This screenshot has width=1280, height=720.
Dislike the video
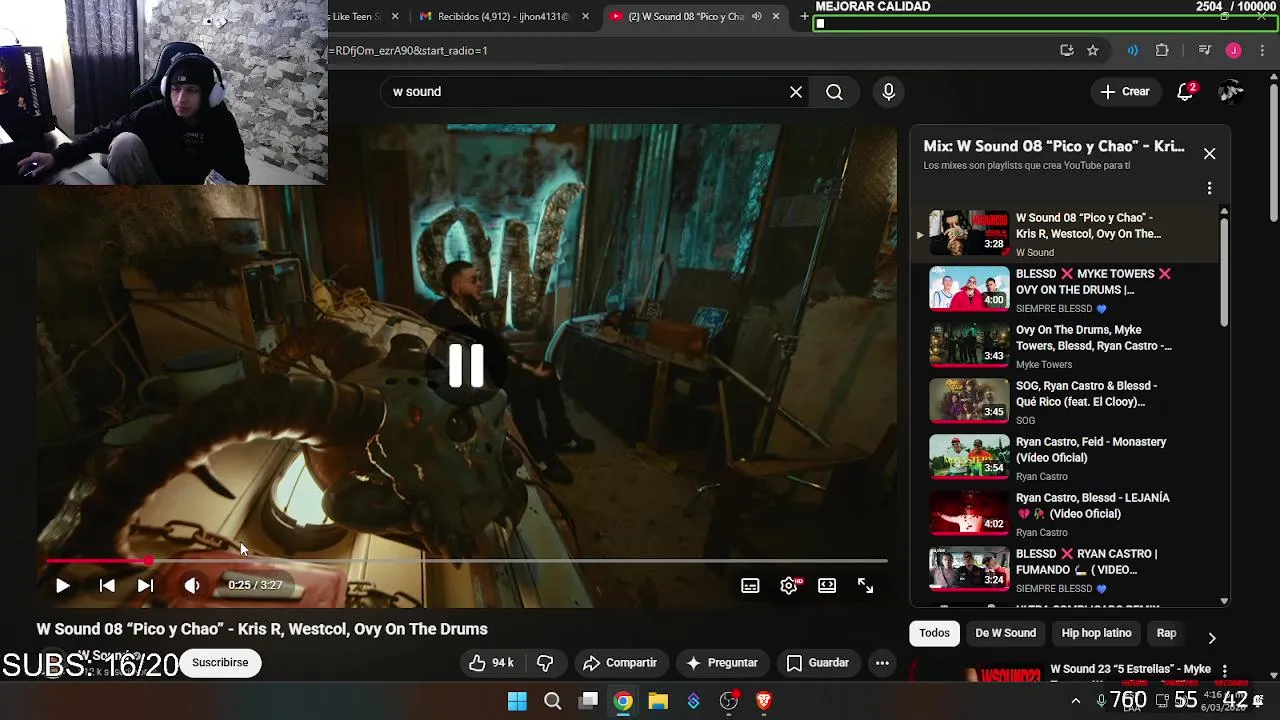pos(546,663)
